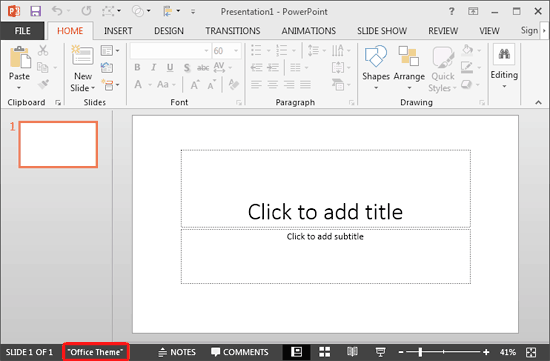Toggle Normal view button in status bar
The width and height of the screenshot is (550, 361).
[296, 352]
